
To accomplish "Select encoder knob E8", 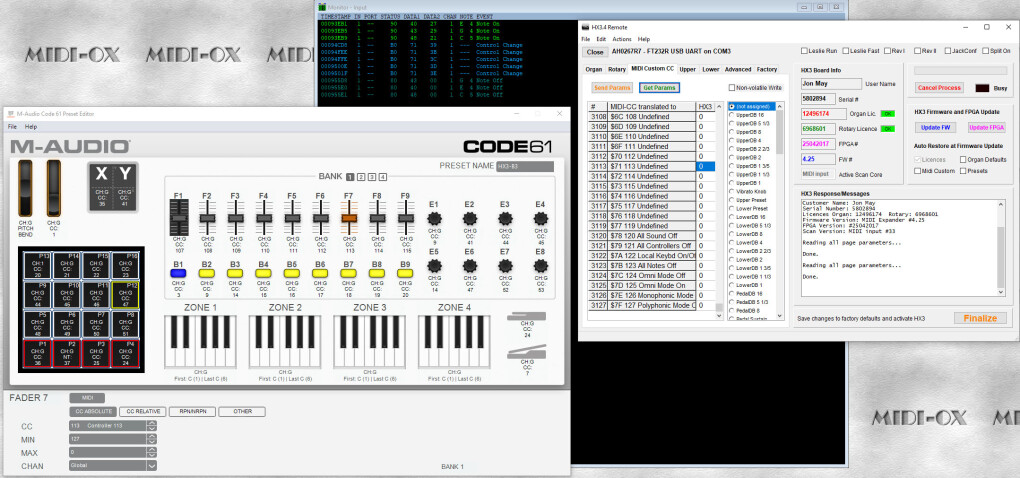I will (540, 266).
